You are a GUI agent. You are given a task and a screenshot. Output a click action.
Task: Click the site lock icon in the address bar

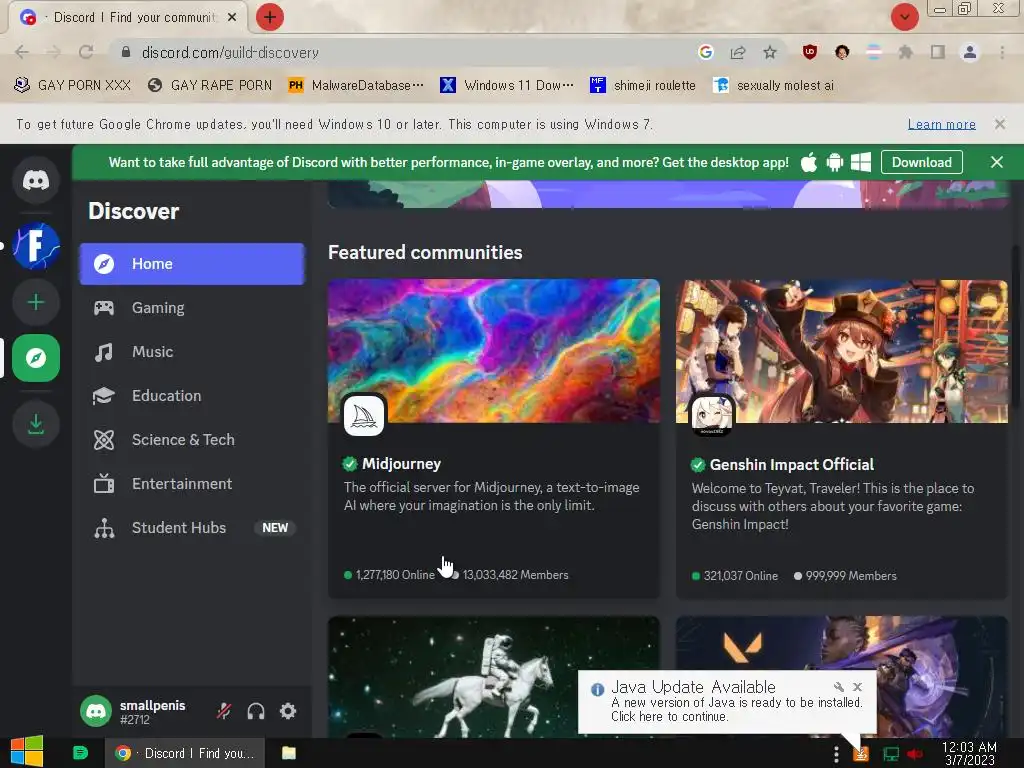point(126,52)
